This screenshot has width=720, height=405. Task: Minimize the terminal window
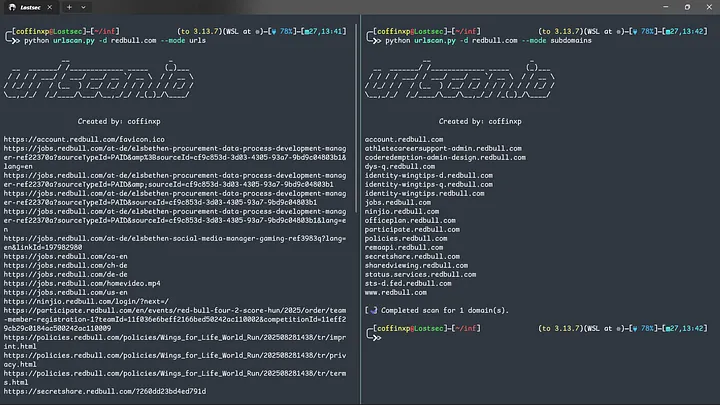click(x=665, y=7)
